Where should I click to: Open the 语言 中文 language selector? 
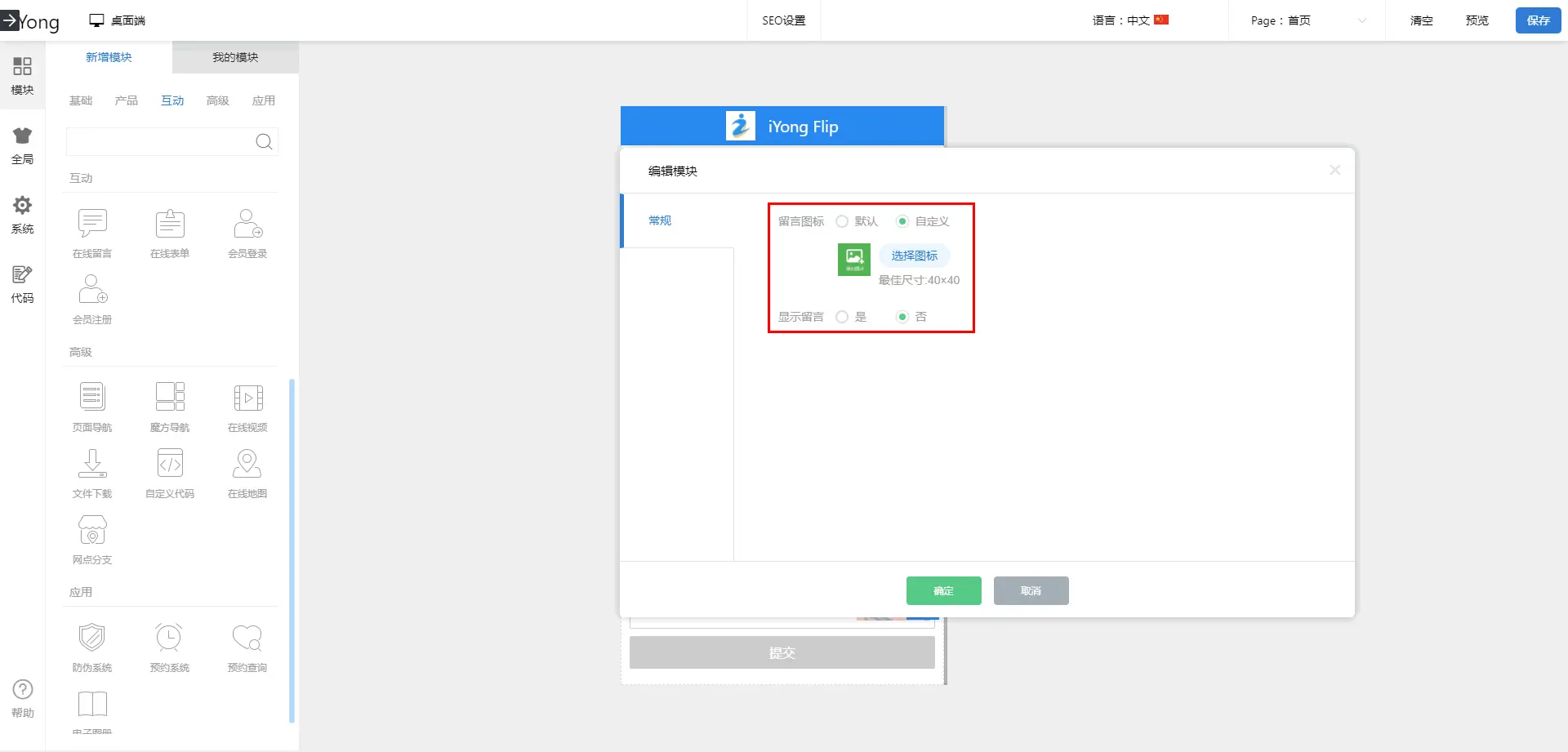1130,20
